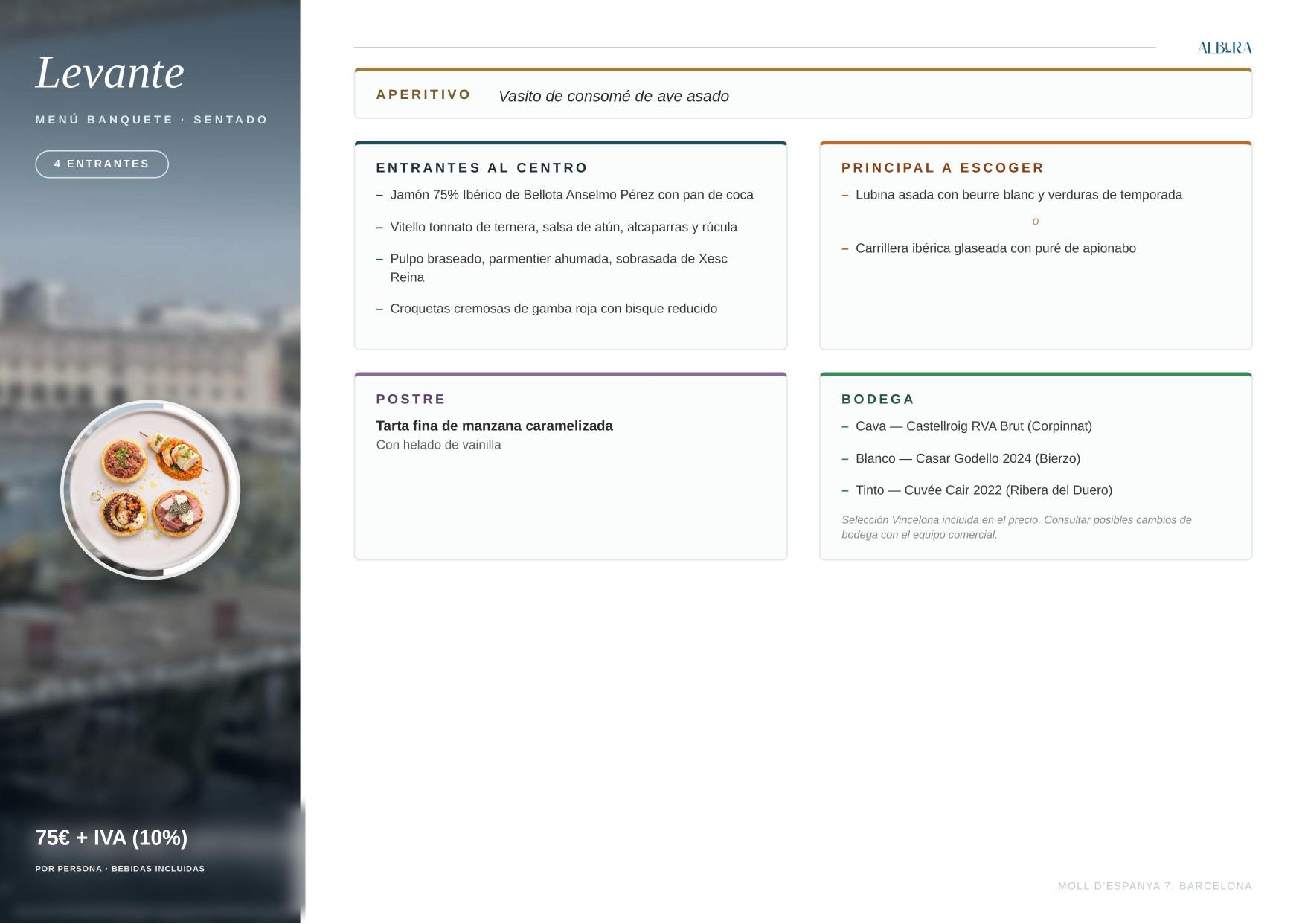Click the Levante menu title

[x=109, y=73]
